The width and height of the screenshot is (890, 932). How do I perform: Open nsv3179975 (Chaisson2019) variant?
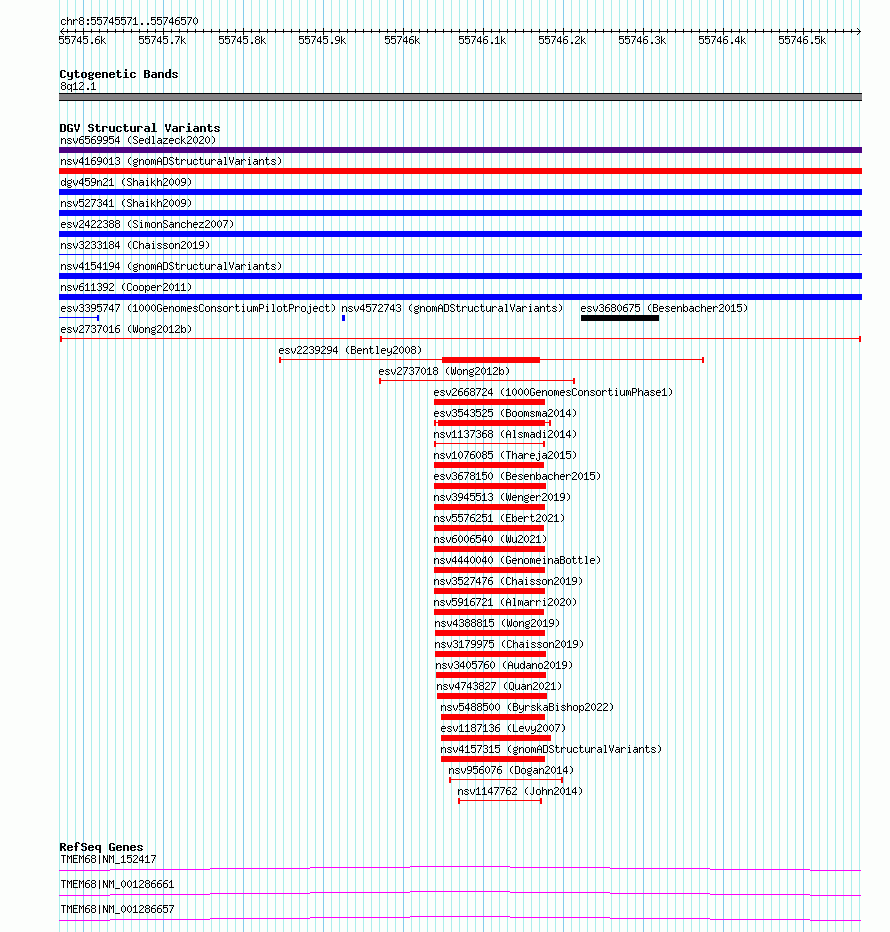509,644
